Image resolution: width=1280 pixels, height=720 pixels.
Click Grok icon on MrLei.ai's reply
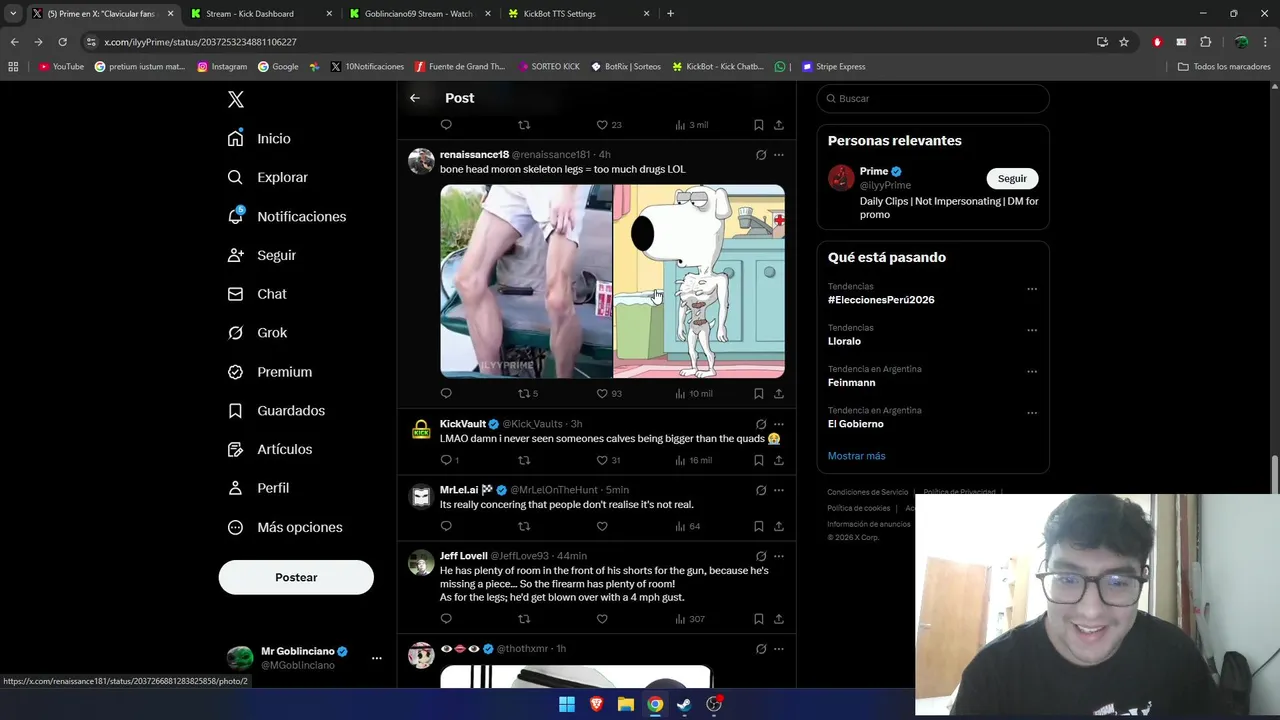pyautogui.click(x=761, y=490)
